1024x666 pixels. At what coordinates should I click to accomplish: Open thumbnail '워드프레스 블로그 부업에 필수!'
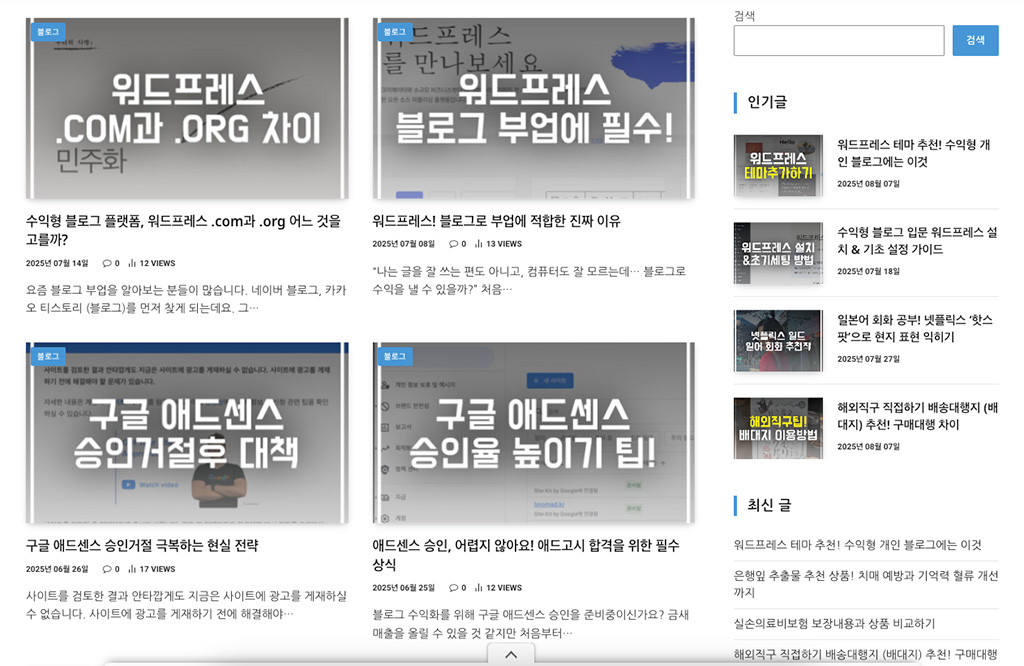point(534,108)
